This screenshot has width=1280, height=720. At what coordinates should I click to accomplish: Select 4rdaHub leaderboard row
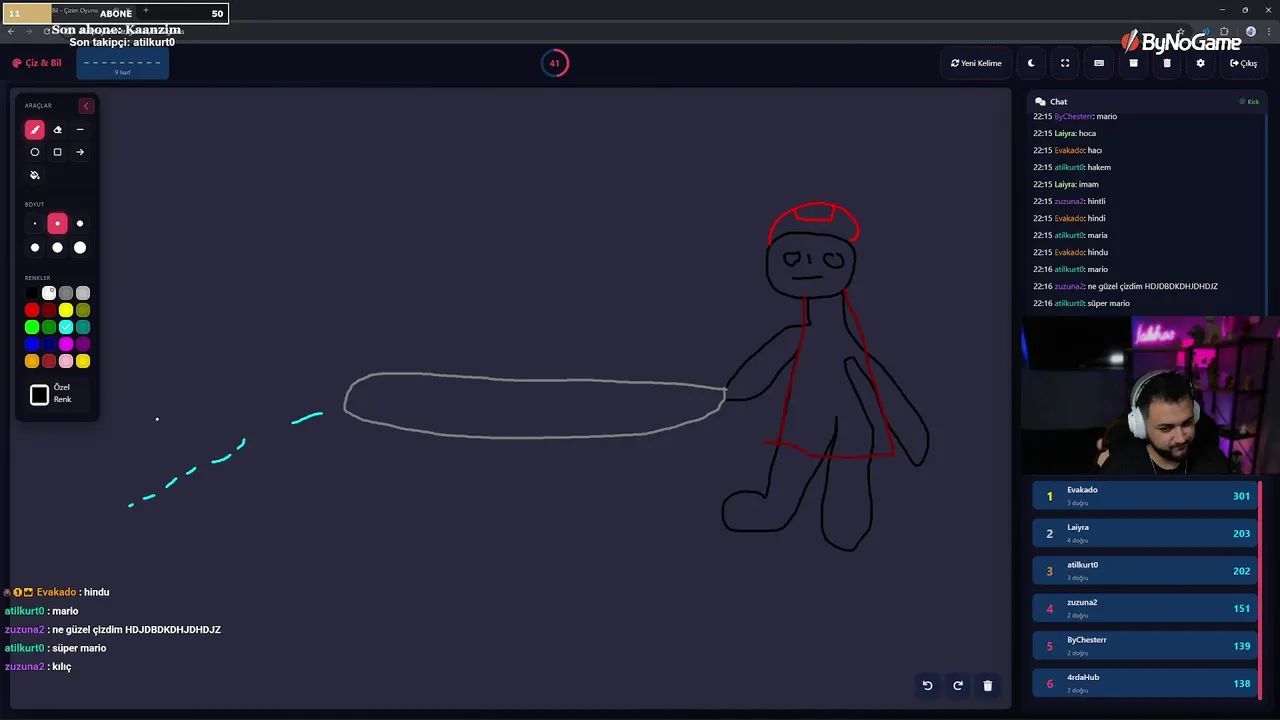1144,683
